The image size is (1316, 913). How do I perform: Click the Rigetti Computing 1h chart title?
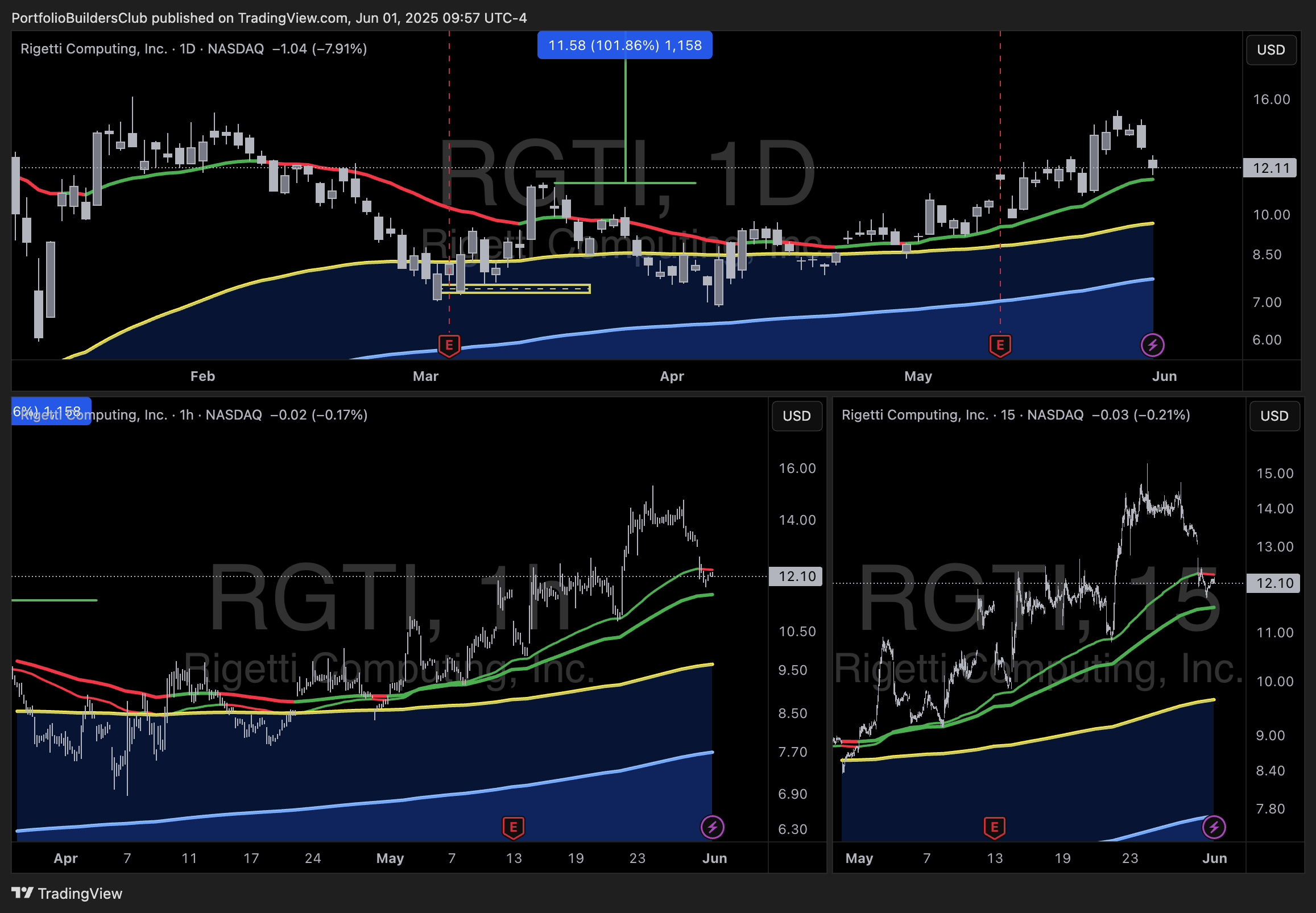pyautogui.click(x=142, y=415)
